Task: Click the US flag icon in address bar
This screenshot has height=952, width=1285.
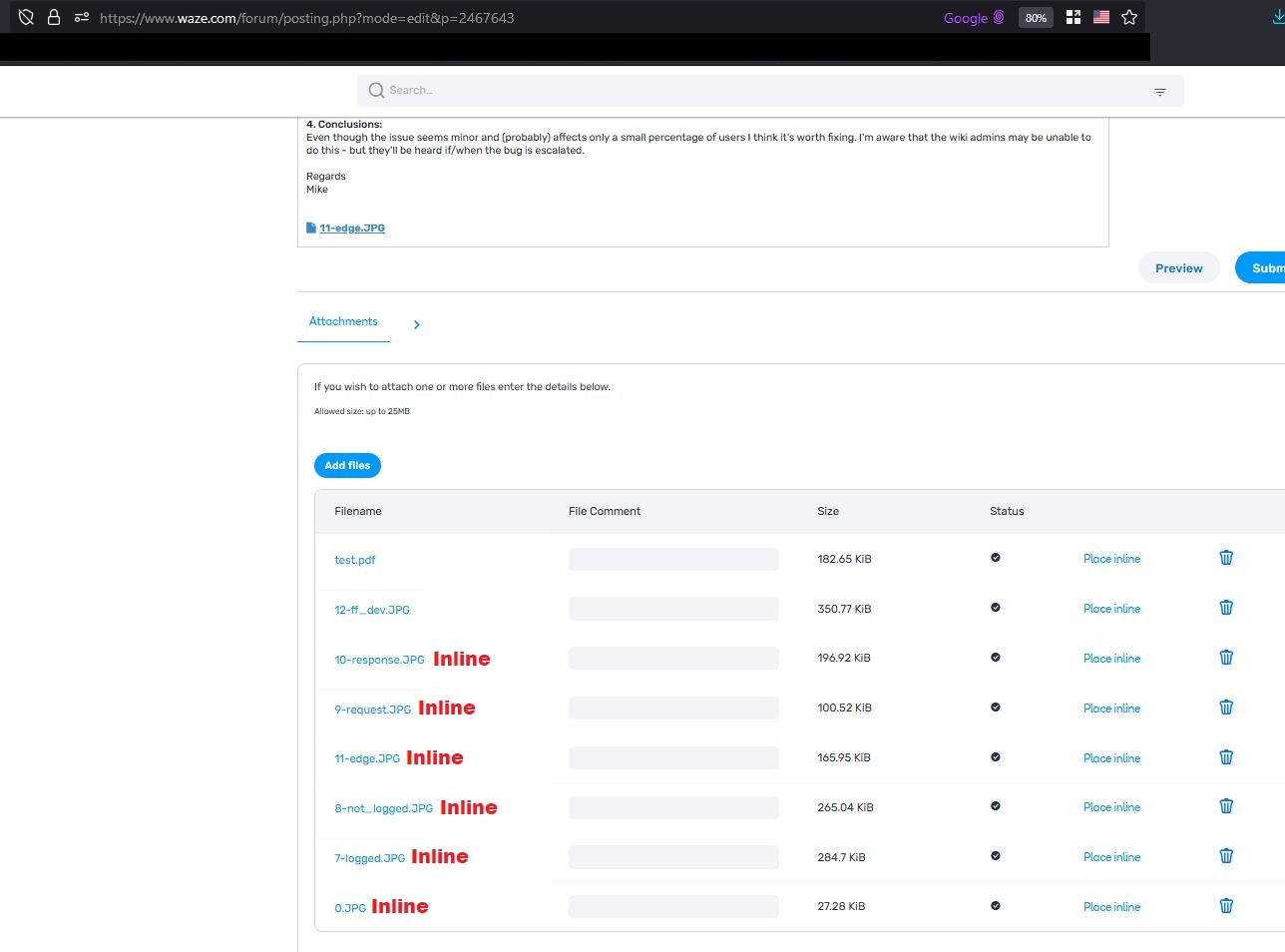Action: 1101,17
